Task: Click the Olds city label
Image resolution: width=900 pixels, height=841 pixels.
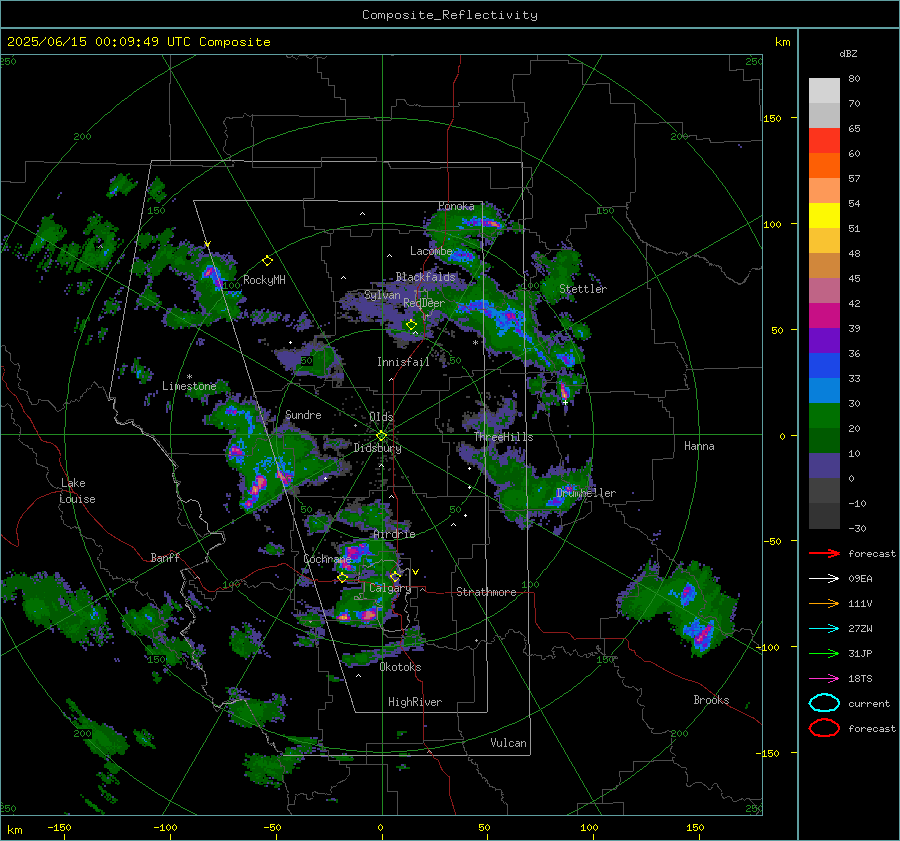Action: point(381,417)
